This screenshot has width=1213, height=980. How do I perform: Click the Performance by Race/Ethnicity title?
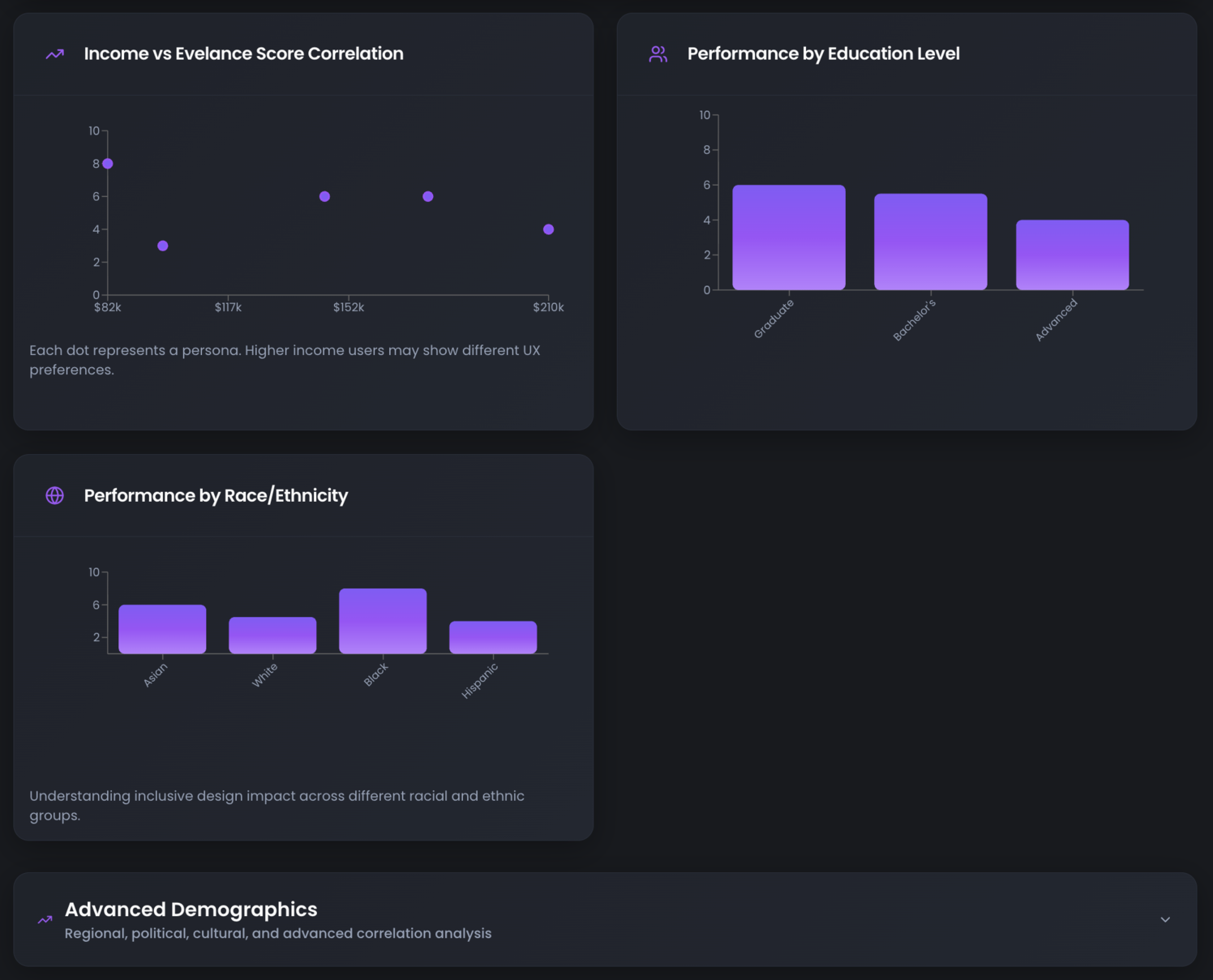point(216,495)
